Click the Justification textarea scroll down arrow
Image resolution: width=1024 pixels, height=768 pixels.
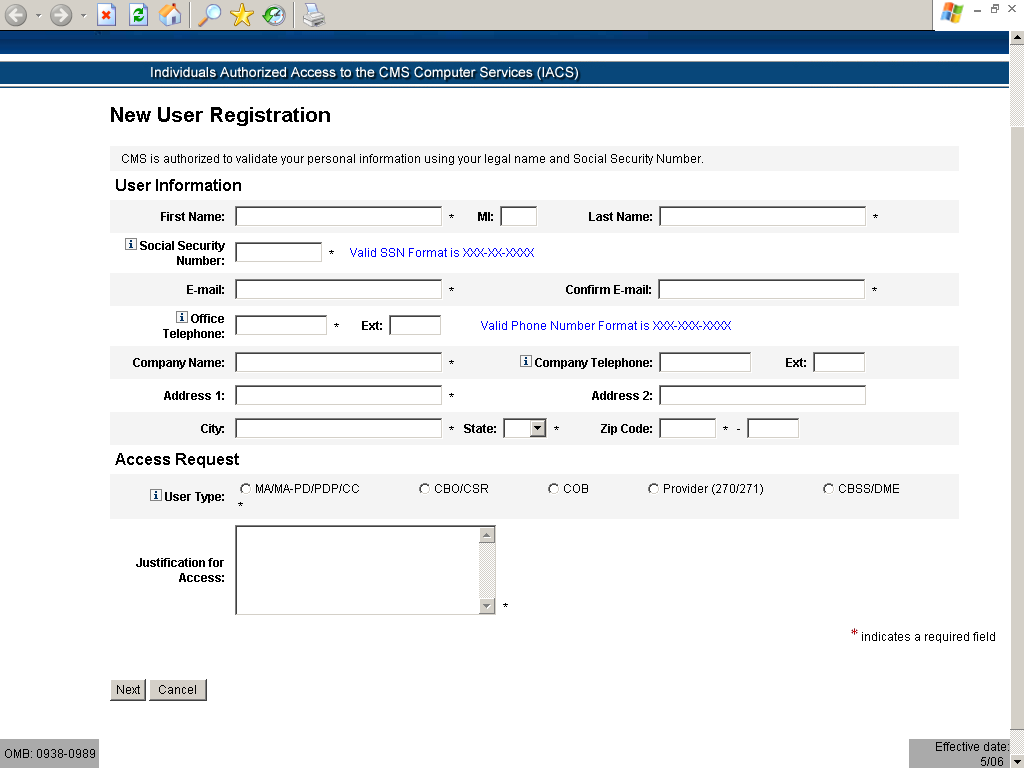tap(487, 606)
